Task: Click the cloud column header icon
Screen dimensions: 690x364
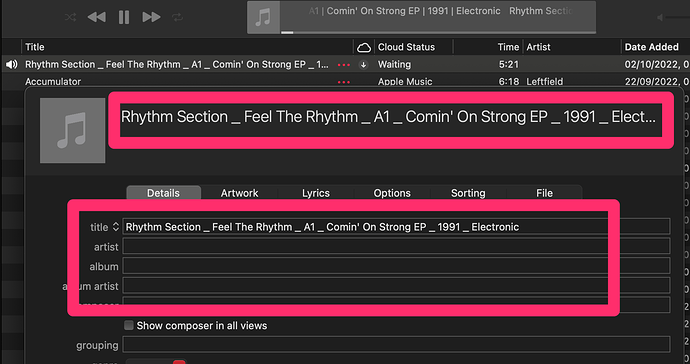Action: tap(363, 47)
